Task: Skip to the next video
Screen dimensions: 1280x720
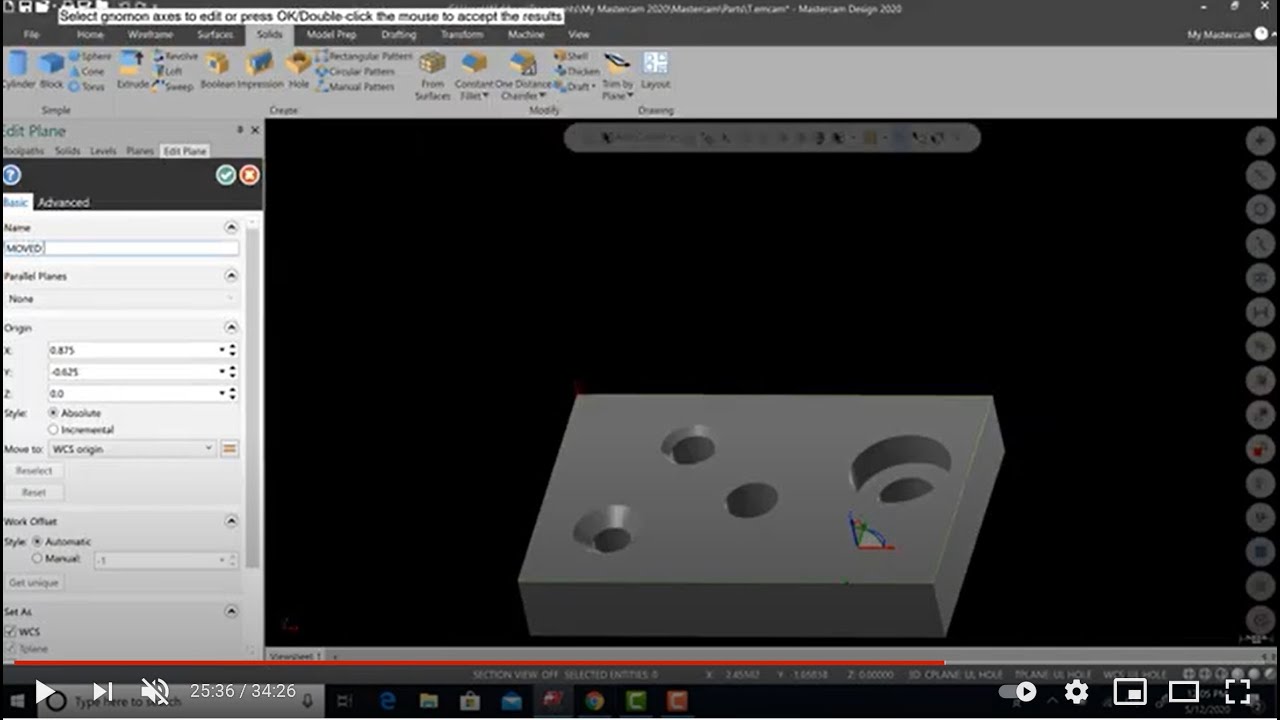Action: (102, 691)
